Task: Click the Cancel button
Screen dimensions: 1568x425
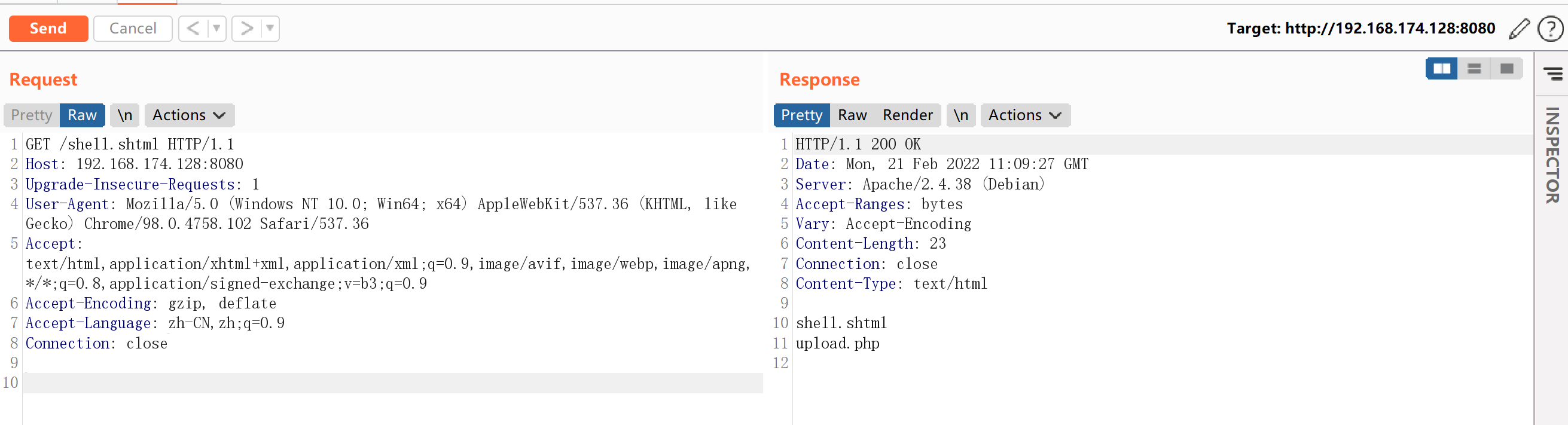Action: (133, 29)
